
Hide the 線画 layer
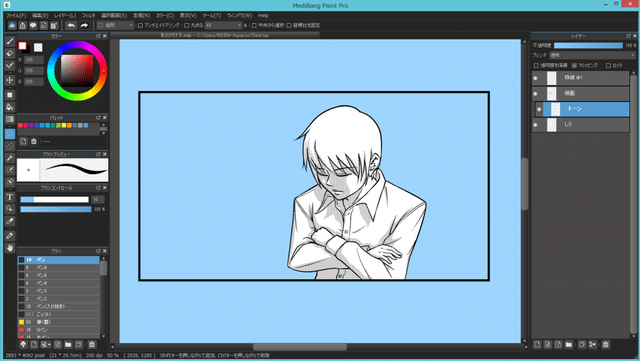[x=536, y=94]
